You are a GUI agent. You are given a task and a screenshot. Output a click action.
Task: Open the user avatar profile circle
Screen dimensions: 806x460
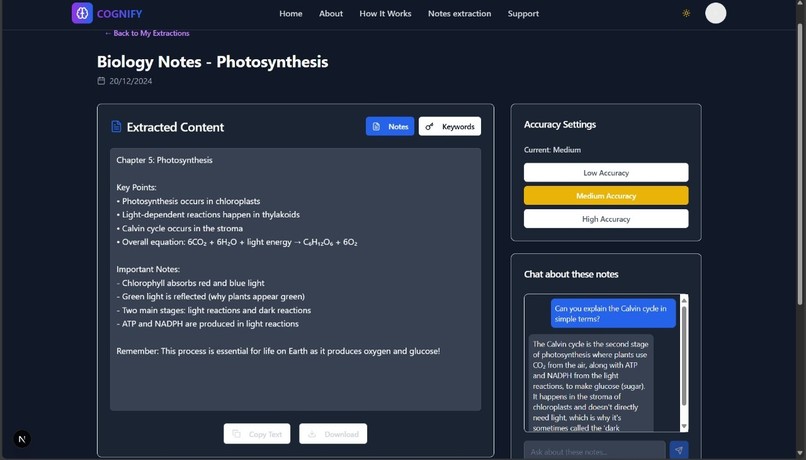(716, 13)
